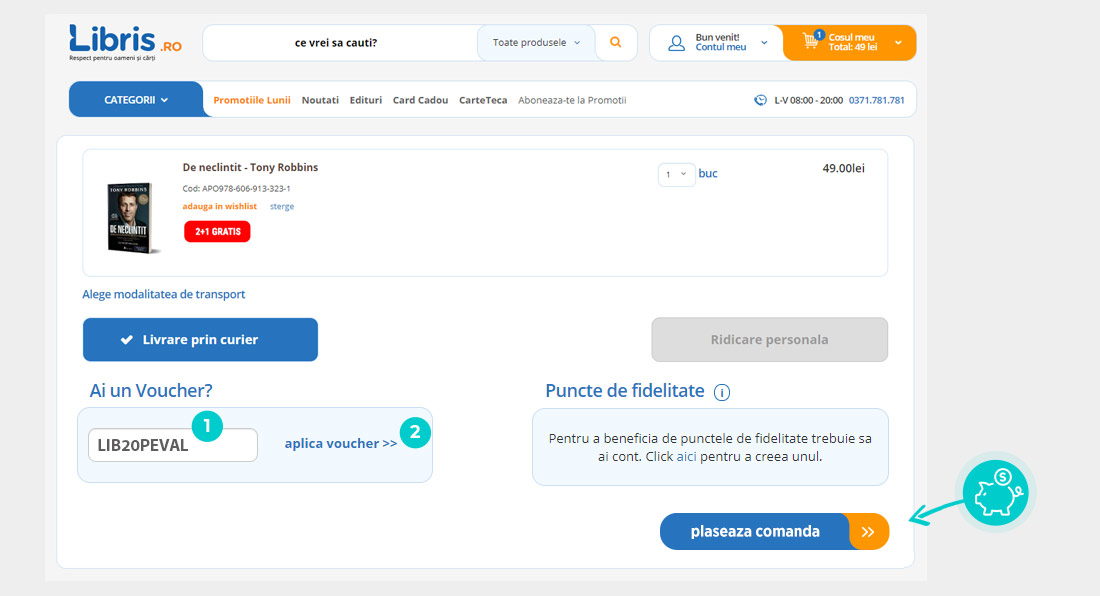The width and height of the screenshot is (1100, 596).
Task: Click the 'buc' unit label
Action: (x=708, y=173)
